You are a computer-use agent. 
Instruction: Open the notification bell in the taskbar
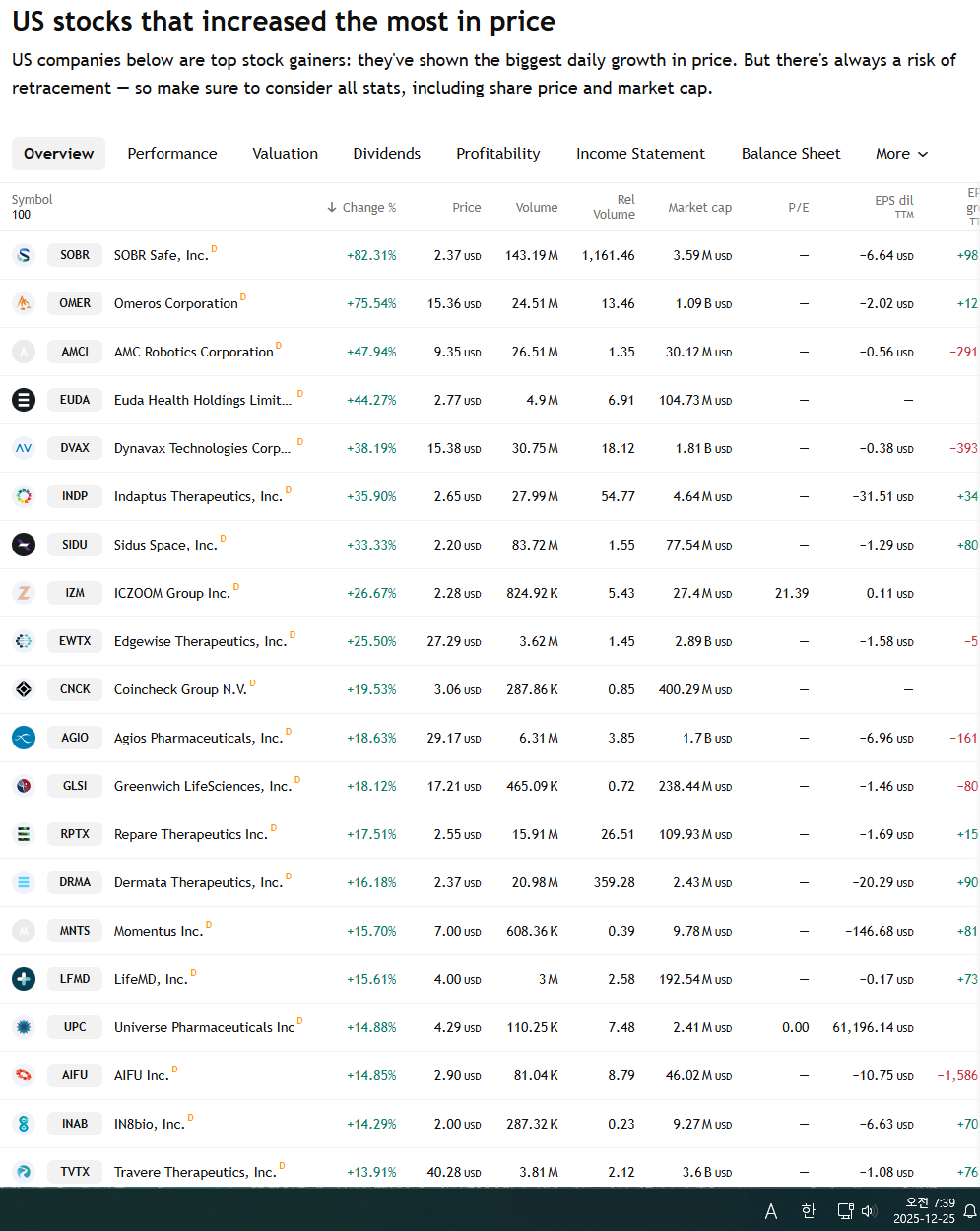coord(970,1211)
